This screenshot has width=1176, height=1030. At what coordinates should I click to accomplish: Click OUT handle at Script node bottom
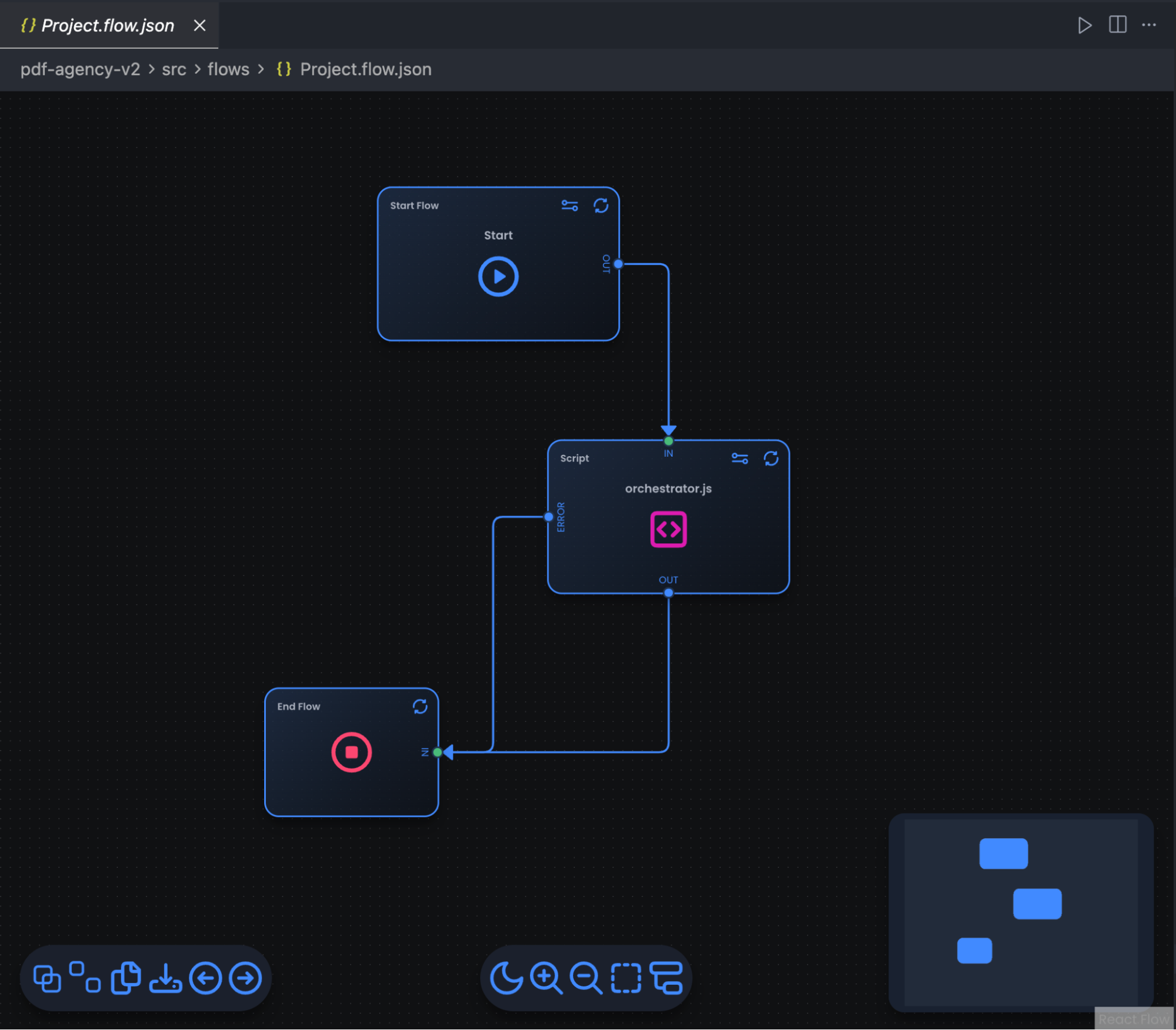tap(668, 593)
